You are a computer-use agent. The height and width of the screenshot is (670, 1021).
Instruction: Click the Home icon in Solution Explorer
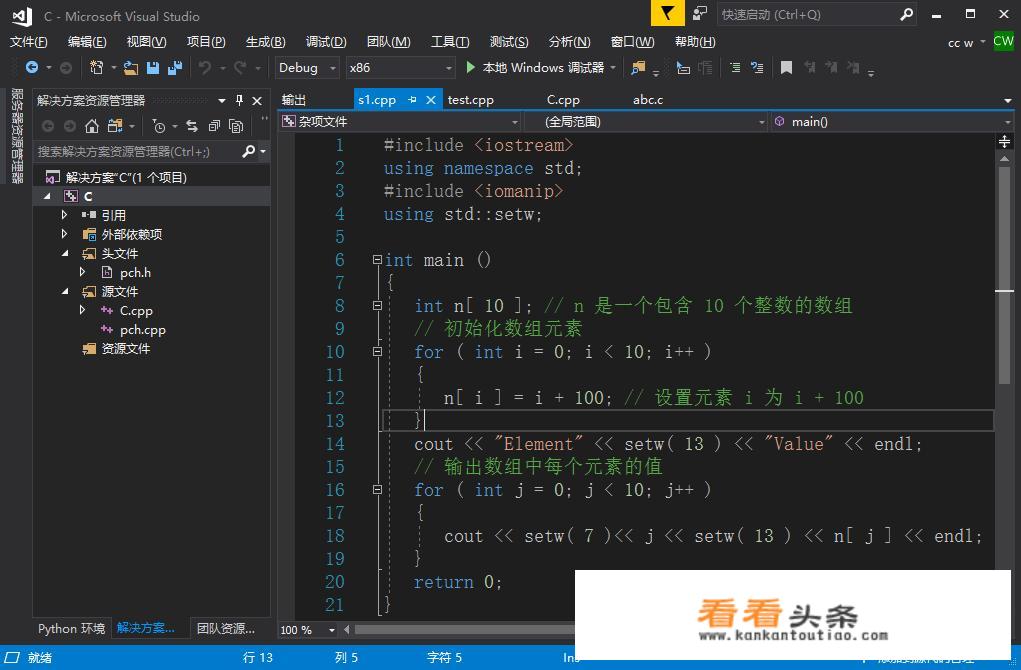[92, 126]
